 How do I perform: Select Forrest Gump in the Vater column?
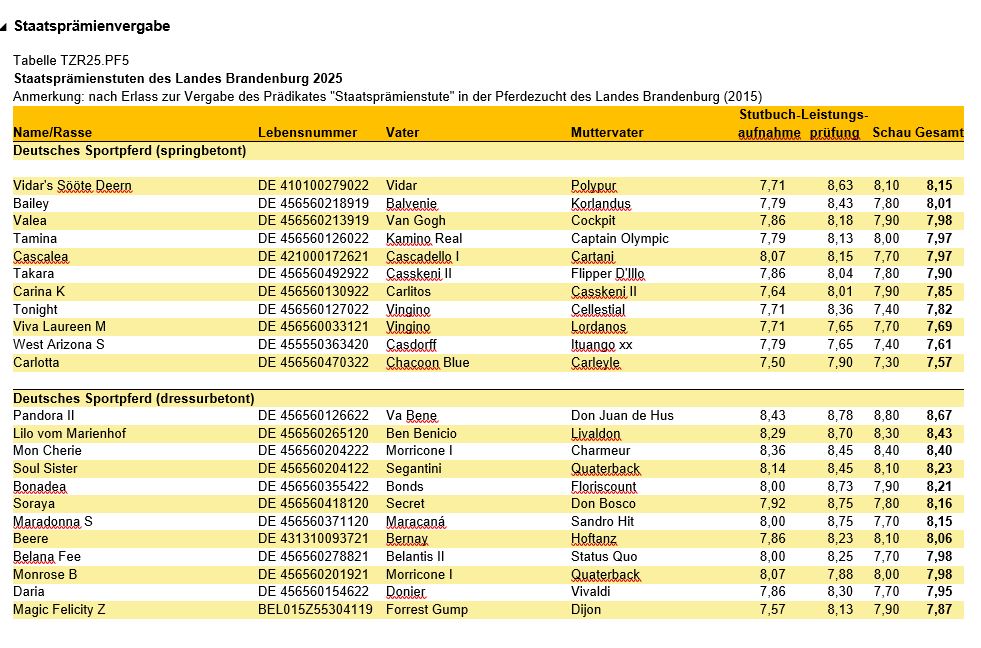point(427,609)
